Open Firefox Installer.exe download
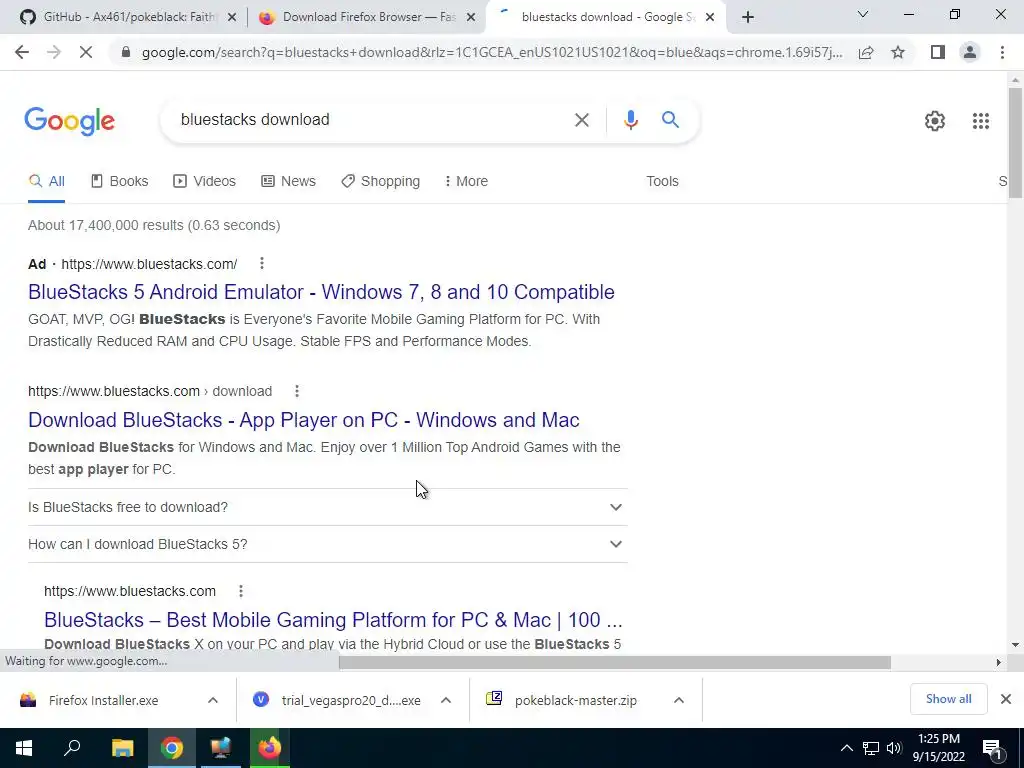The height and width of the screenshot is (768, 1024). 103,700
